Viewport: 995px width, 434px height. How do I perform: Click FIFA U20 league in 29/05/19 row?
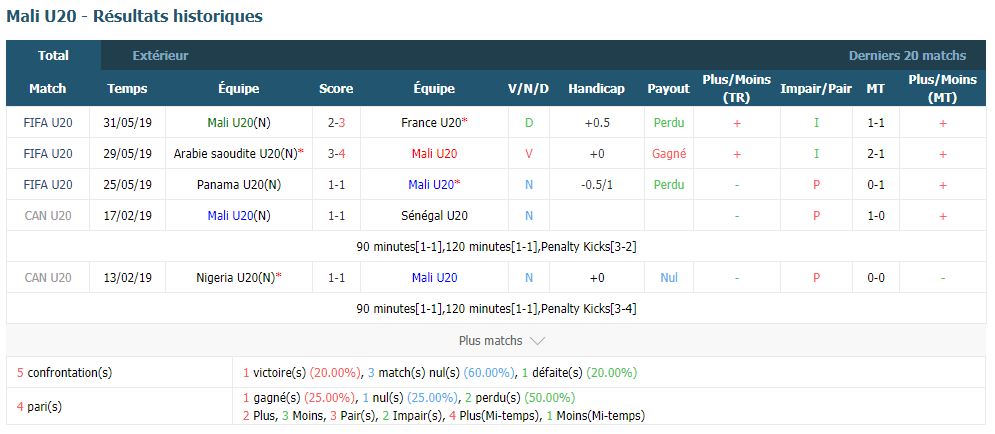click(48, 154)
